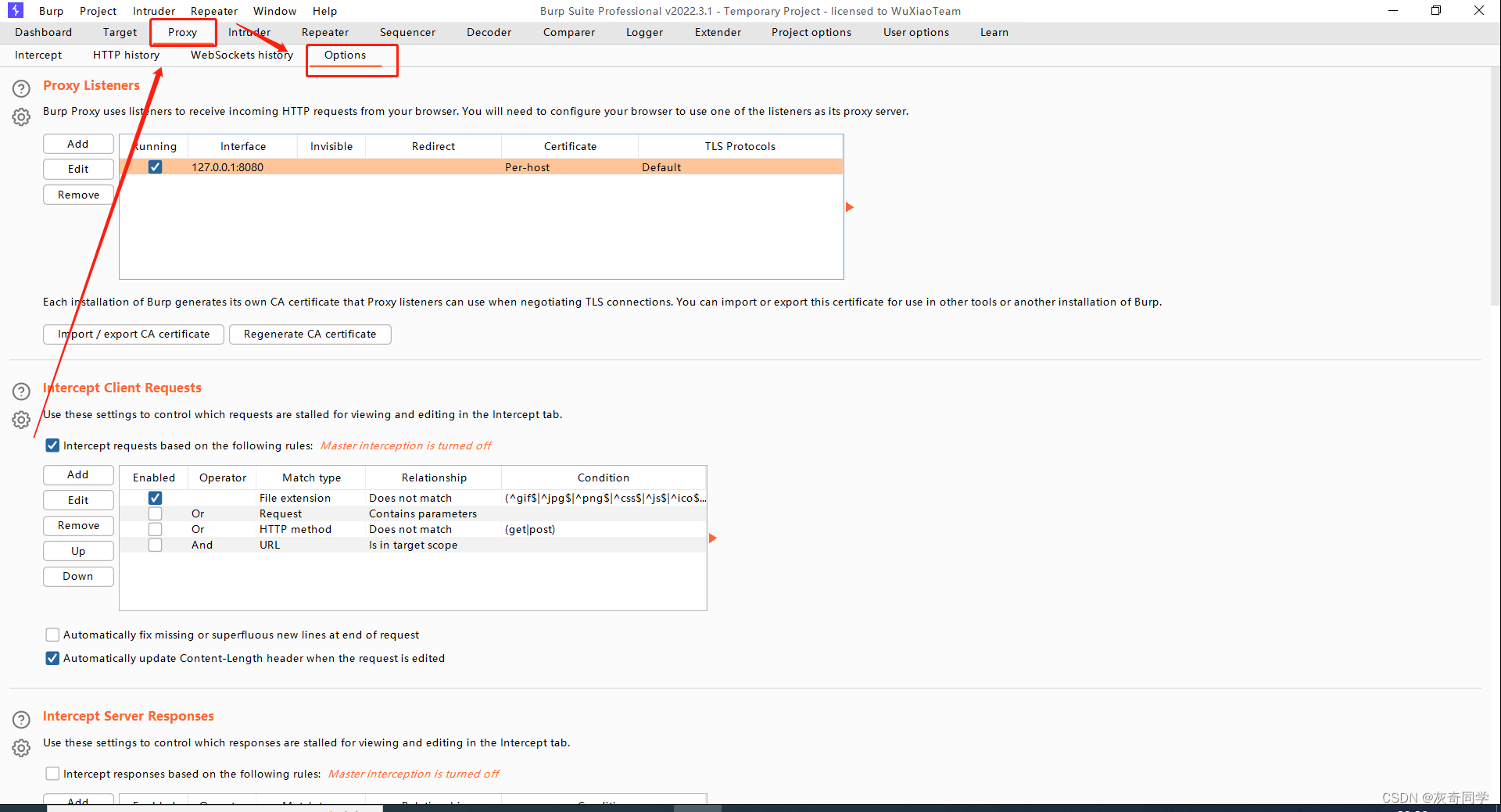This screenshot has width=1501, height=812.
Task: Click the Match type column header
Action: click(x=311, y=478)
